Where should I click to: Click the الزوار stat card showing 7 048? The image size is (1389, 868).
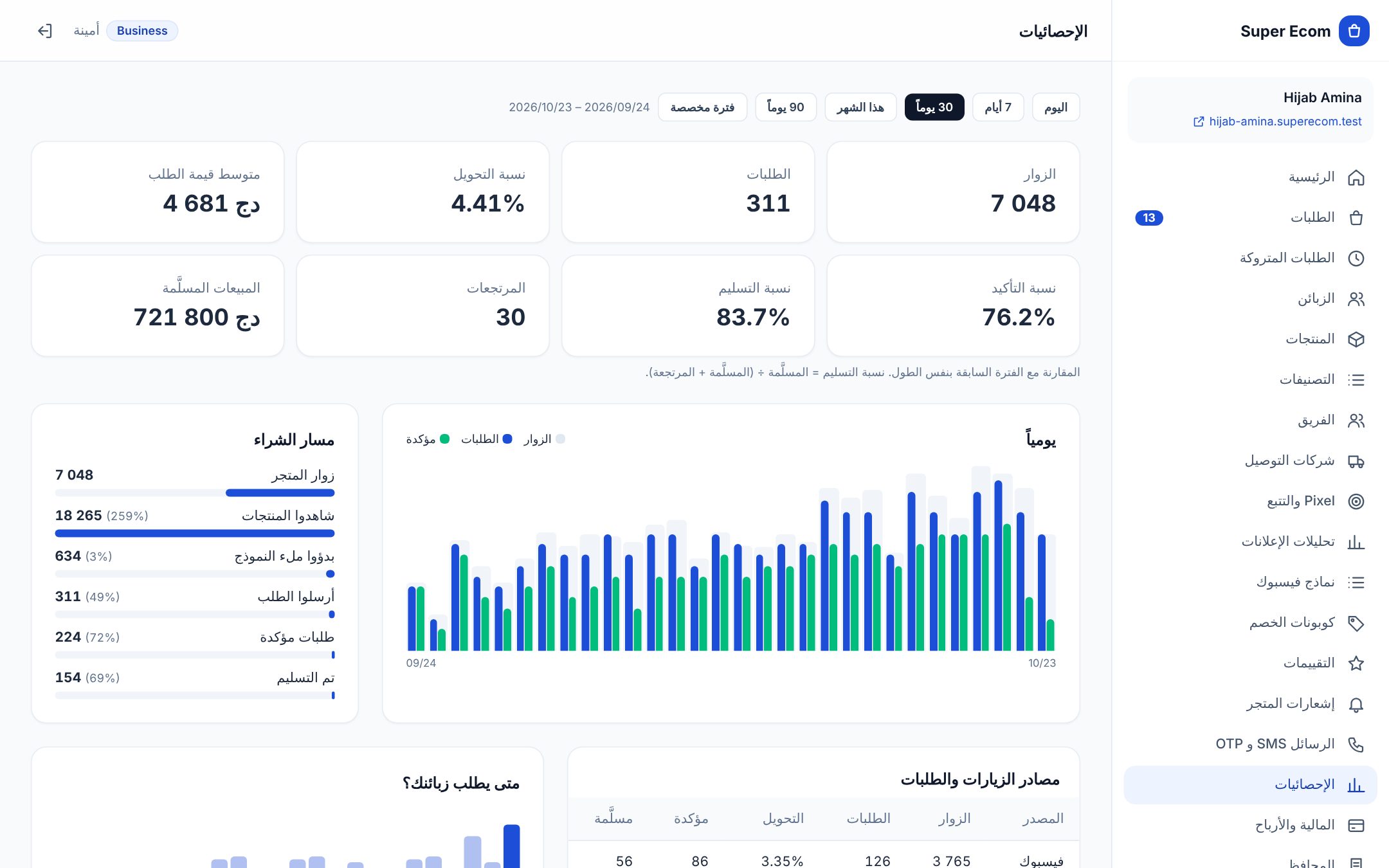coord(953,192)
